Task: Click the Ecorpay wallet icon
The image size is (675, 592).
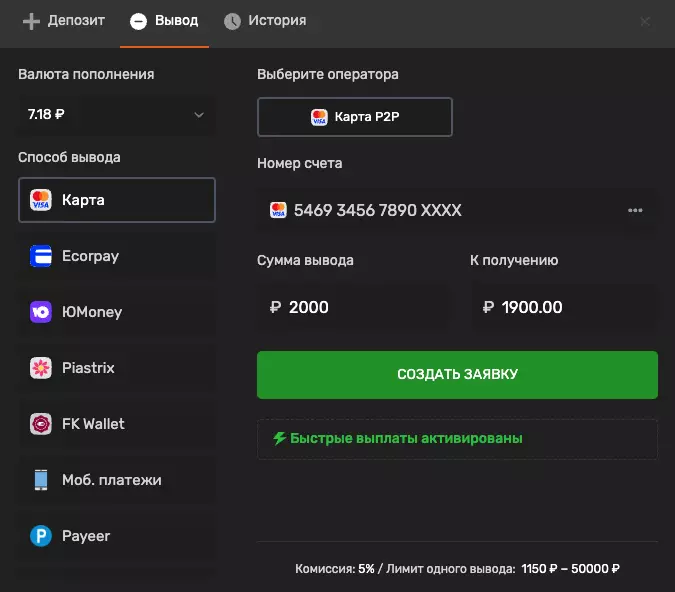Action: (x=41, y=256)
